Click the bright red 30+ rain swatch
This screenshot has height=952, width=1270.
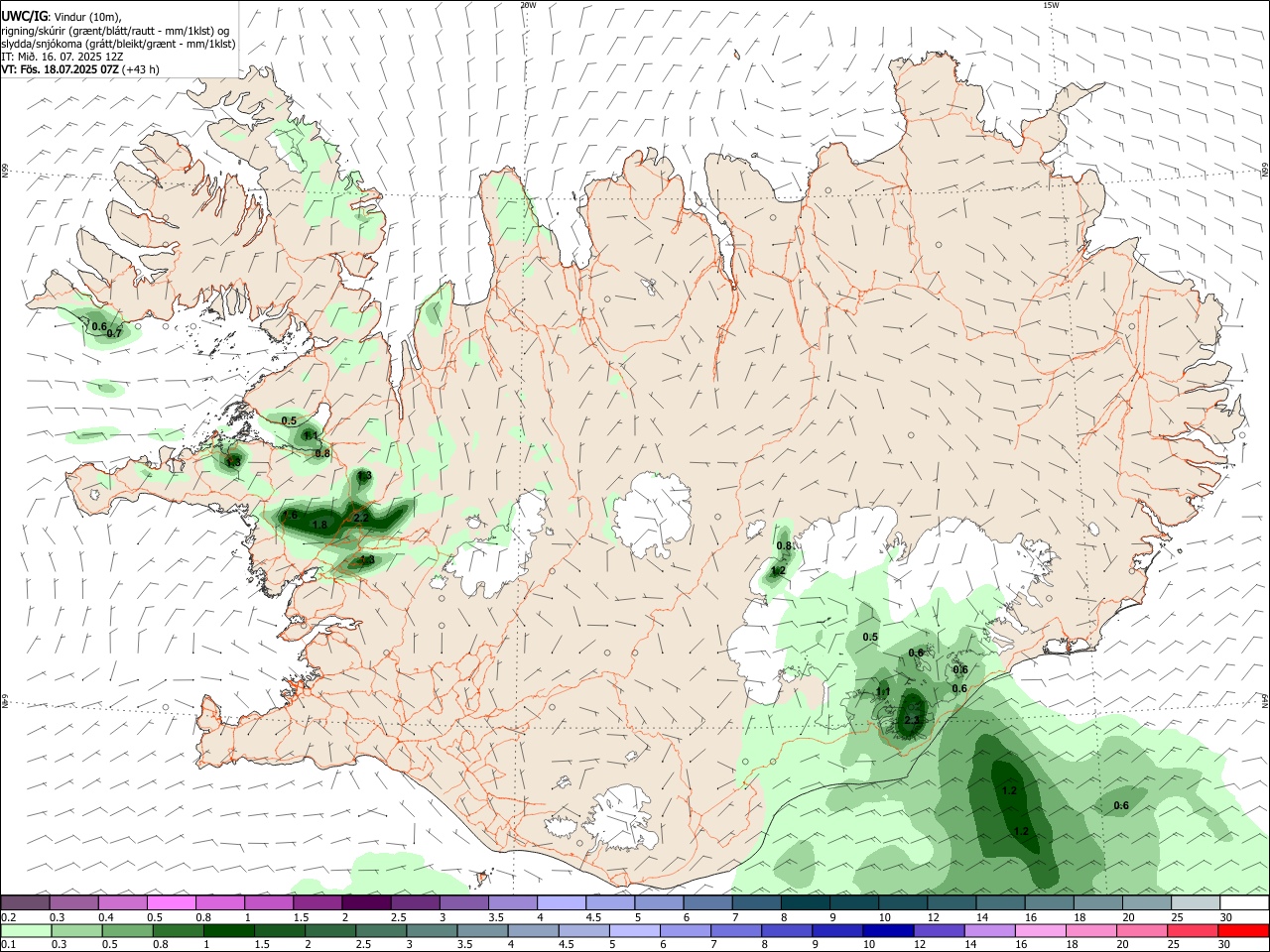pyautogui.click(x=1243, y=931)
